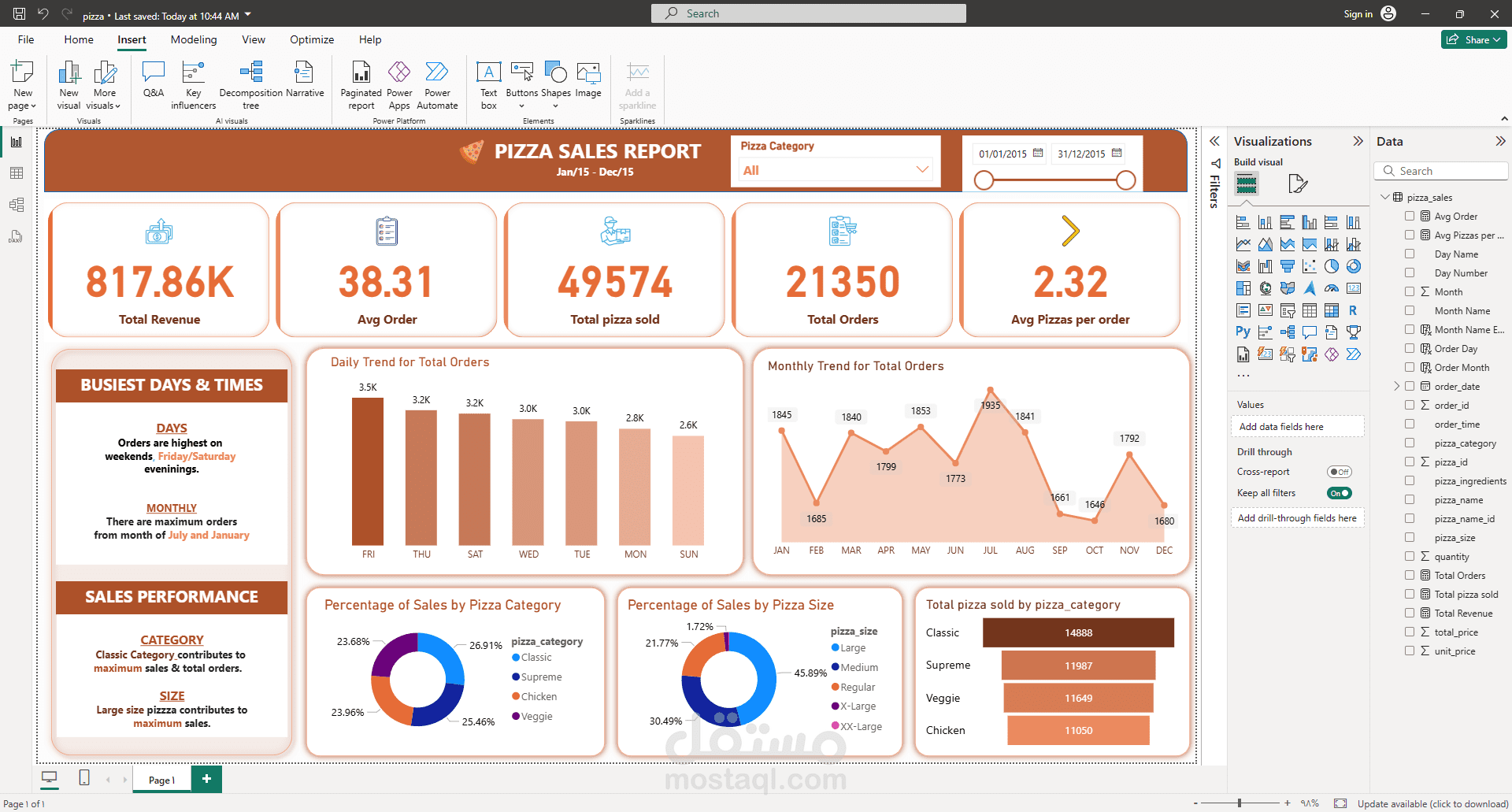1512x812 pixels.
Task: Select the Donut chart visual icon
Action: (1354, 266)
